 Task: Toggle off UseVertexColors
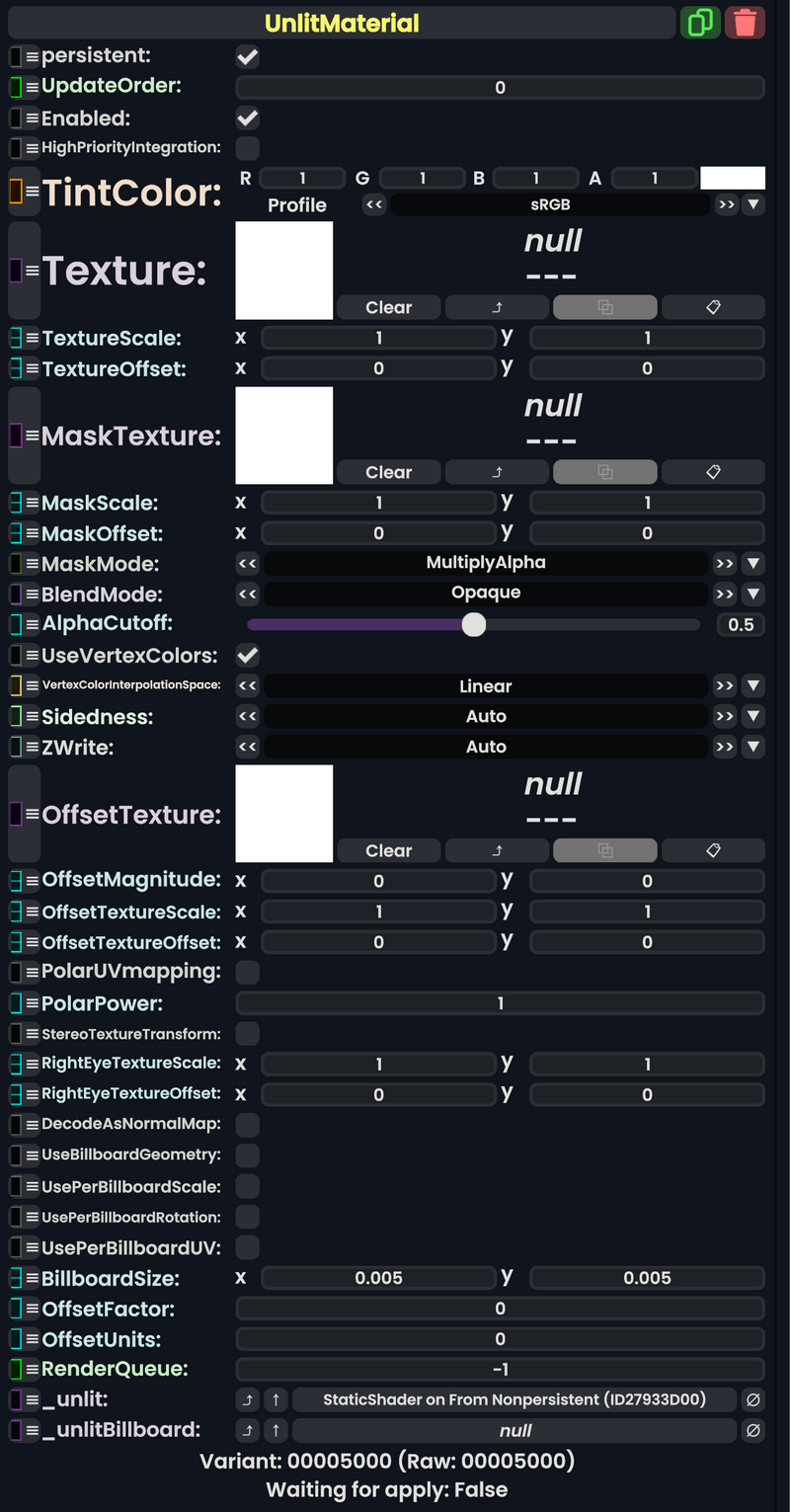(247, 655)
